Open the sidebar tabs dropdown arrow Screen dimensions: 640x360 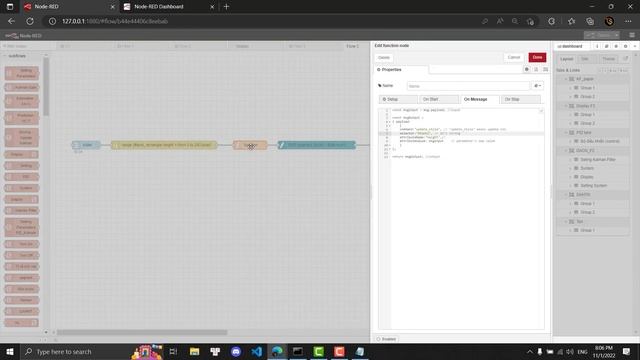point(635,46)
